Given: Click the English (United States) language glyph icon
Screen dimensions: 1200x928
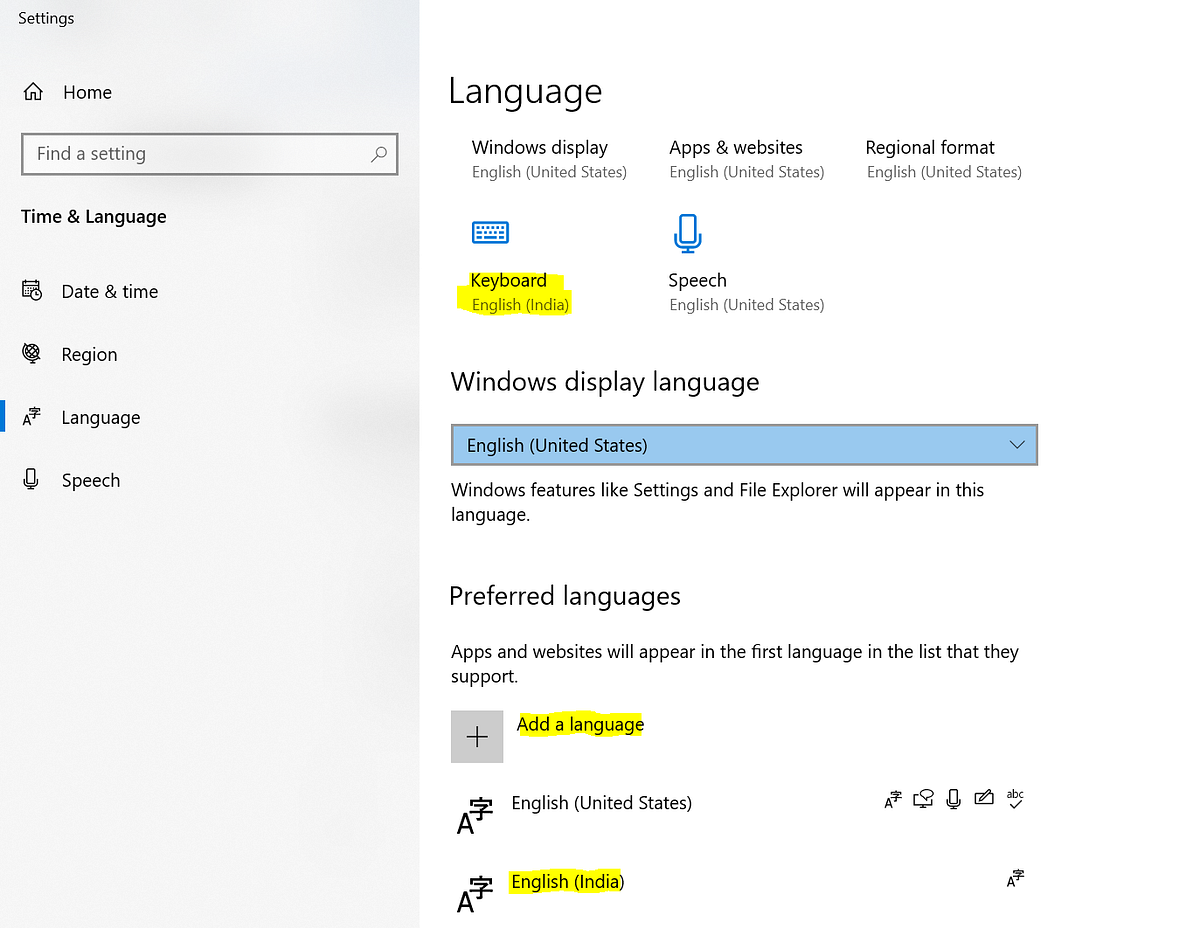Looking at the screenshot, I should (475, 815).
